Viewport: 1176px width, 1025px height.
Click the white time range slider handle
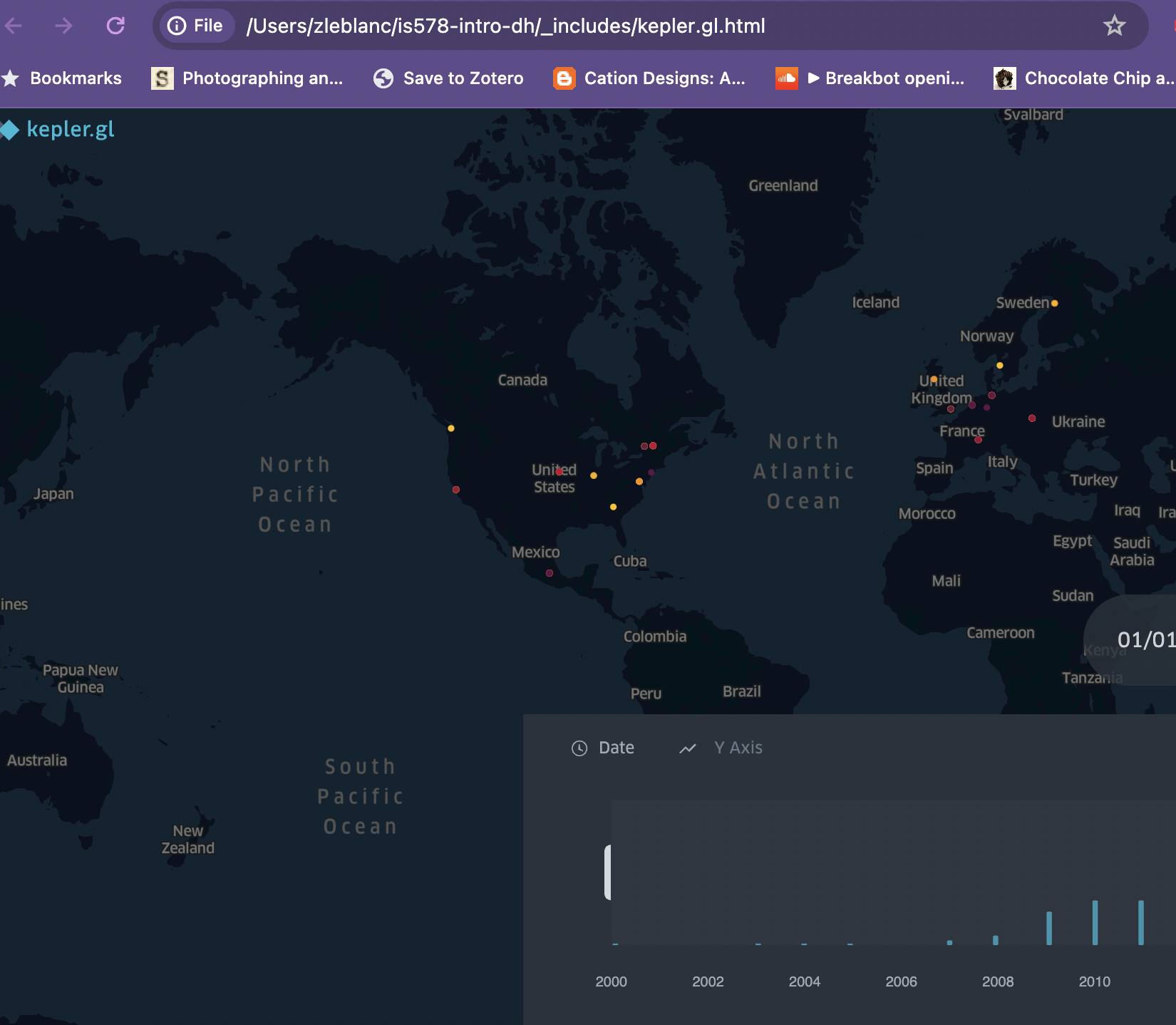click(x=608, y=872)
